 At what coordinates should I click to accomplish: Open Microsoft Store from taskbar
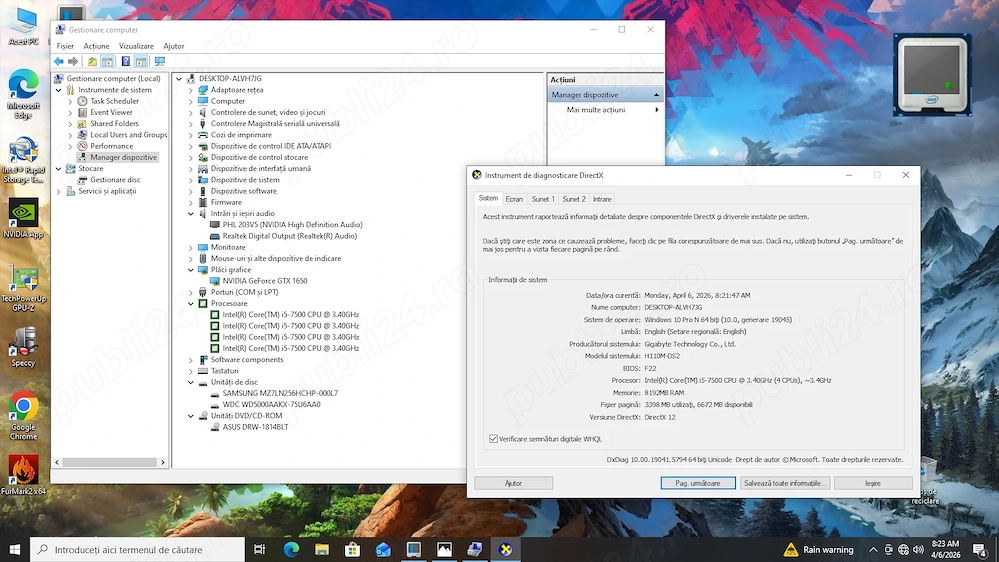click(352, 549)
